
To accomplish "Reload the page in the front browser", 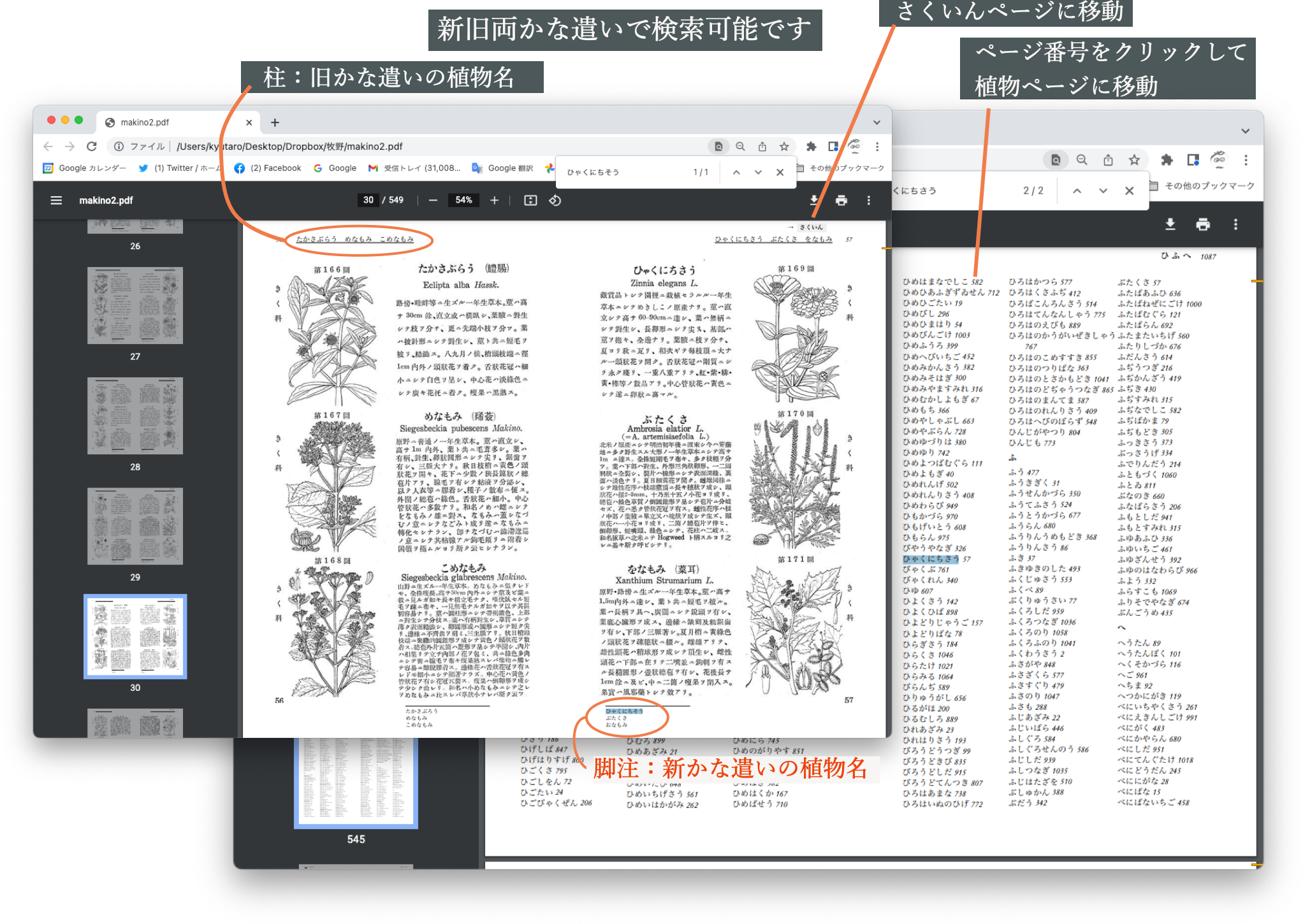I will 92,147.
